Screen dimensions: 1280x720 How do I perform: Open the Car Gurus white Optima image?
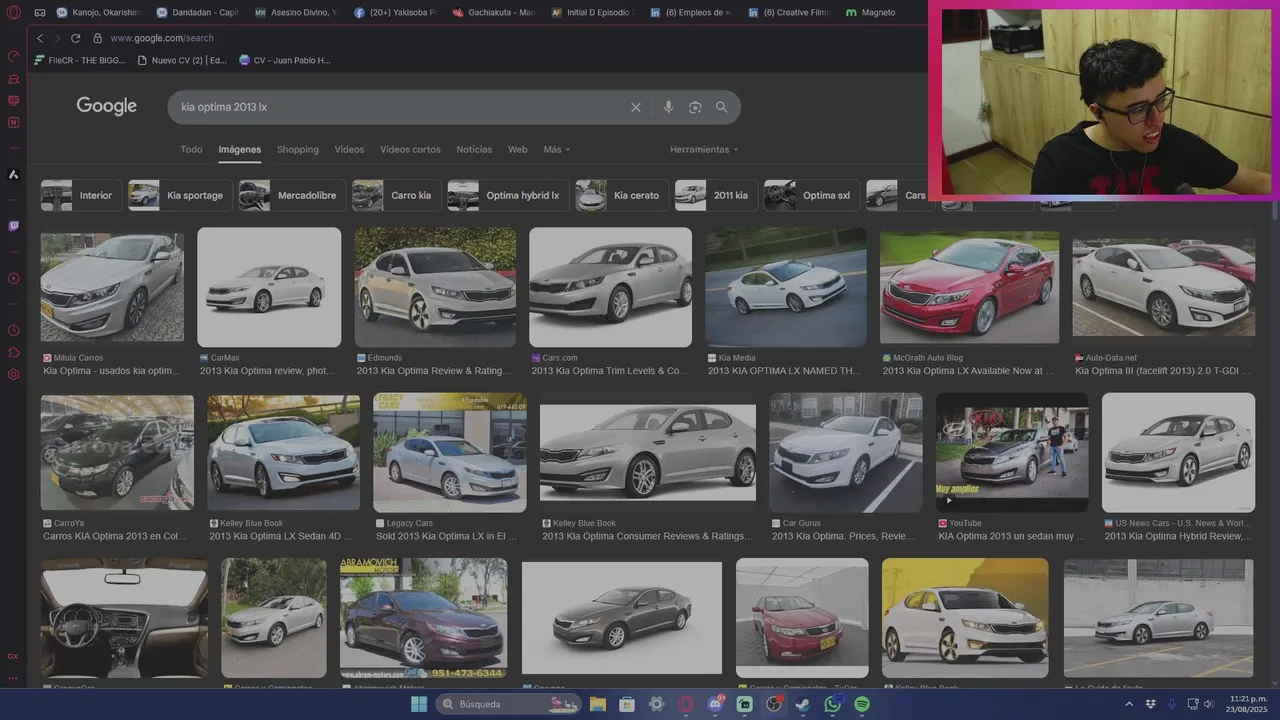click(x=846, y=452)
